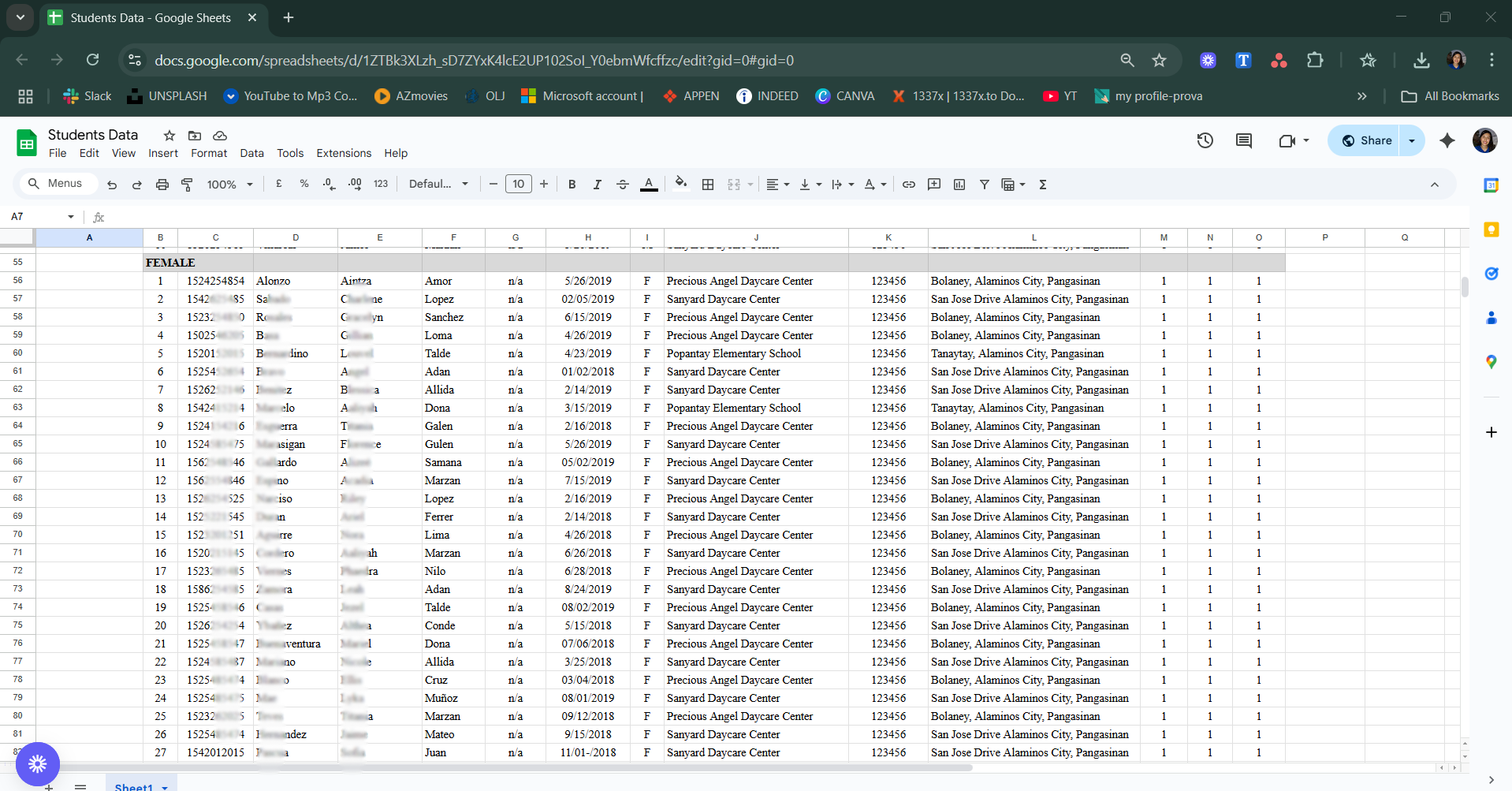This screenshot has height=791, width=1512.
Task: Click the Insert link icon
Action: [x=909, y=185]
